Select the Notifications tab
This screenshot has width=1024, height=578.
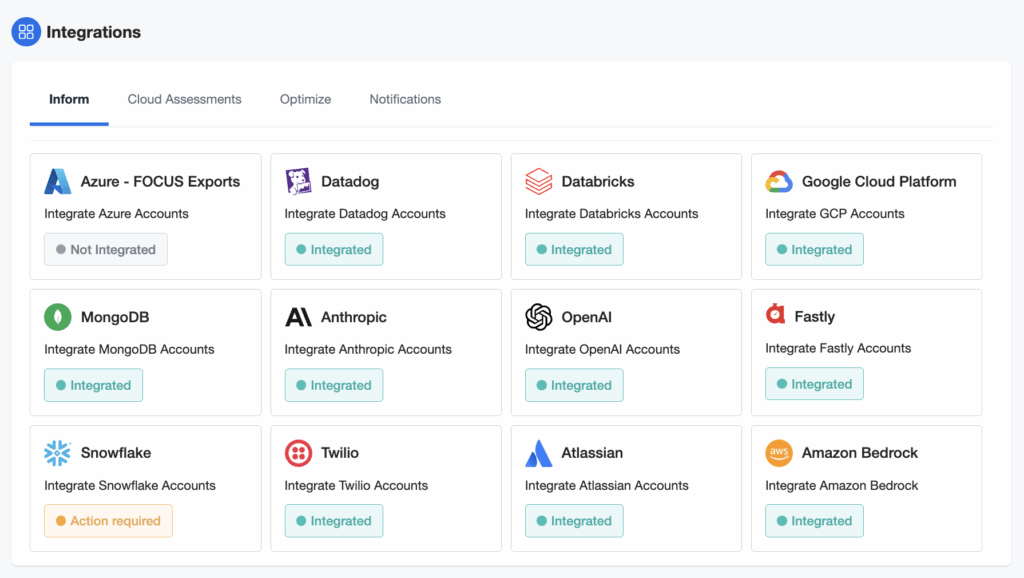point(405,99)
